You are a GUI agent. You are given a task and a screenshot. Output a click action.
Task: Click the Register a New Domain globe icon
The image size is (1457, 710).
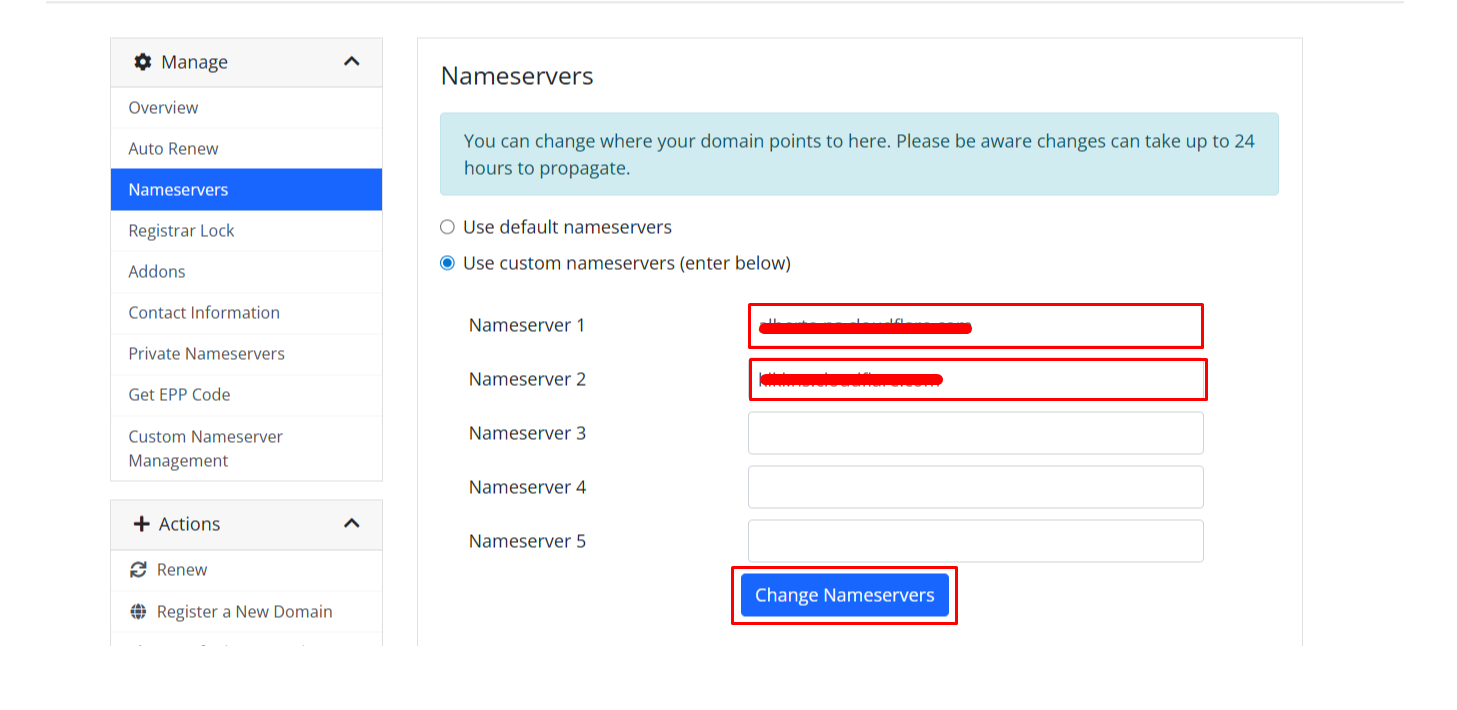pyautogui.click(x=139, y=612)
